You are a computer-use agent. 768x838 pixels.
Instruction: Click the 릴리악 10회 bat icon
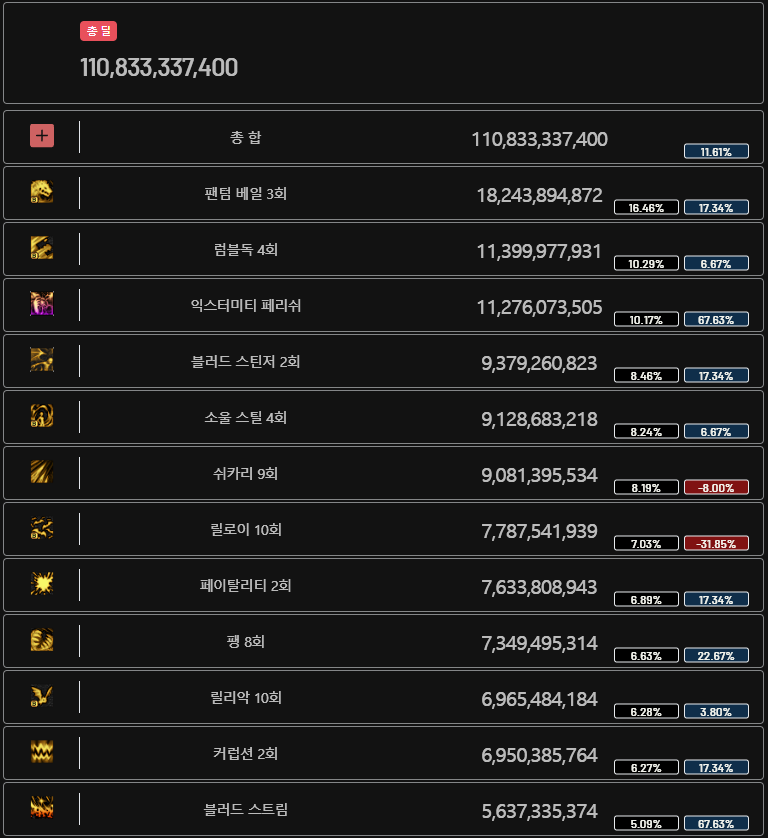click(42, 696)
